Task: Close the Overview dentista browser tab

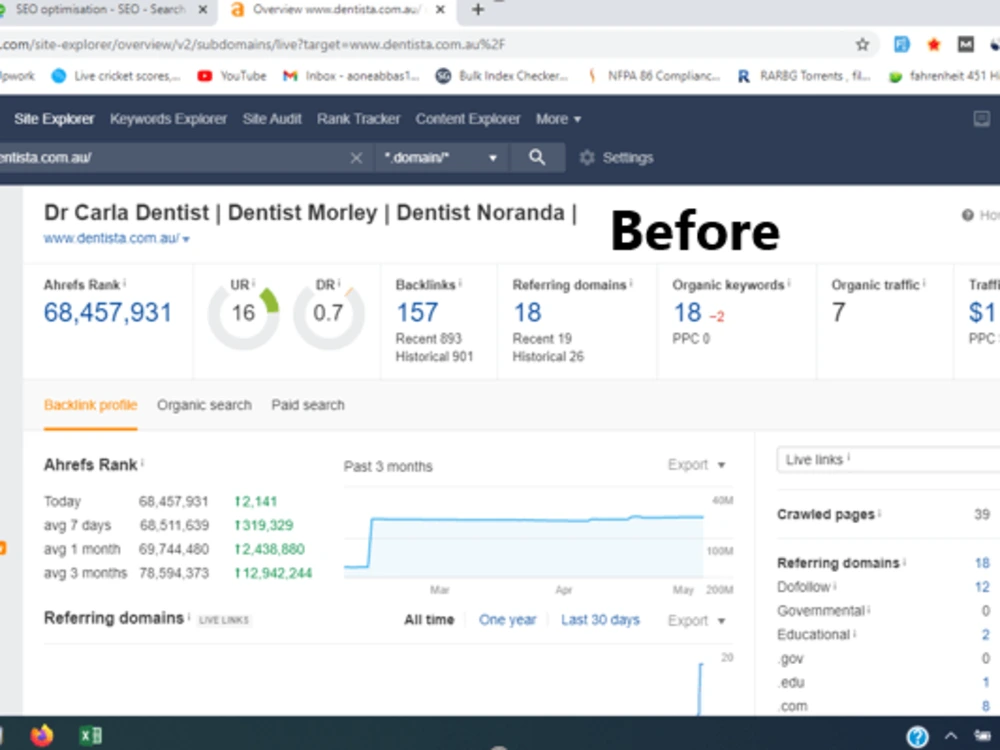Action: [440, 10]
